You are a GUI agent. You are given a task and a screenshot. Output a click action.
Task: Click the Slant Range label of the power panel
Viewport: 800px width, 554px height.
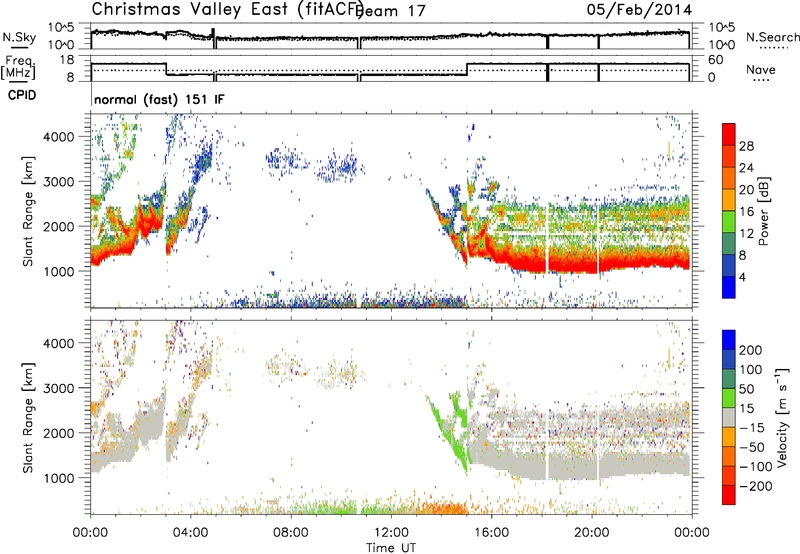pos(28,211)
